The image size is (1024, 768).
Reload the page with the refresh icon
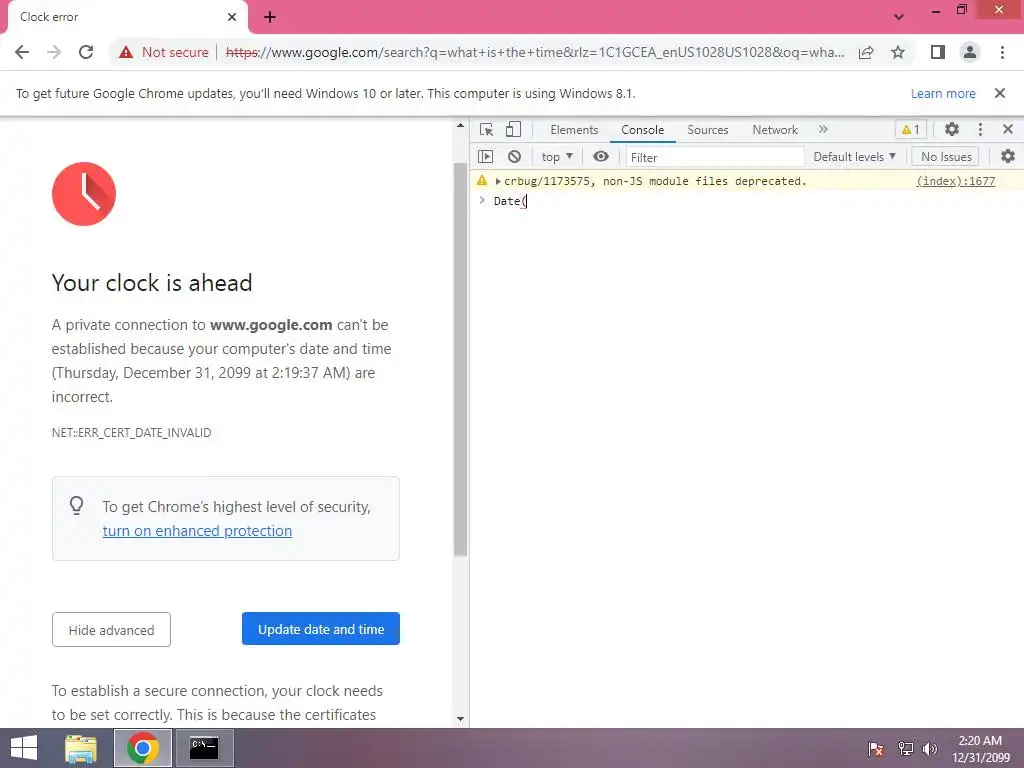pyautogui.click(x=86, y=52)
